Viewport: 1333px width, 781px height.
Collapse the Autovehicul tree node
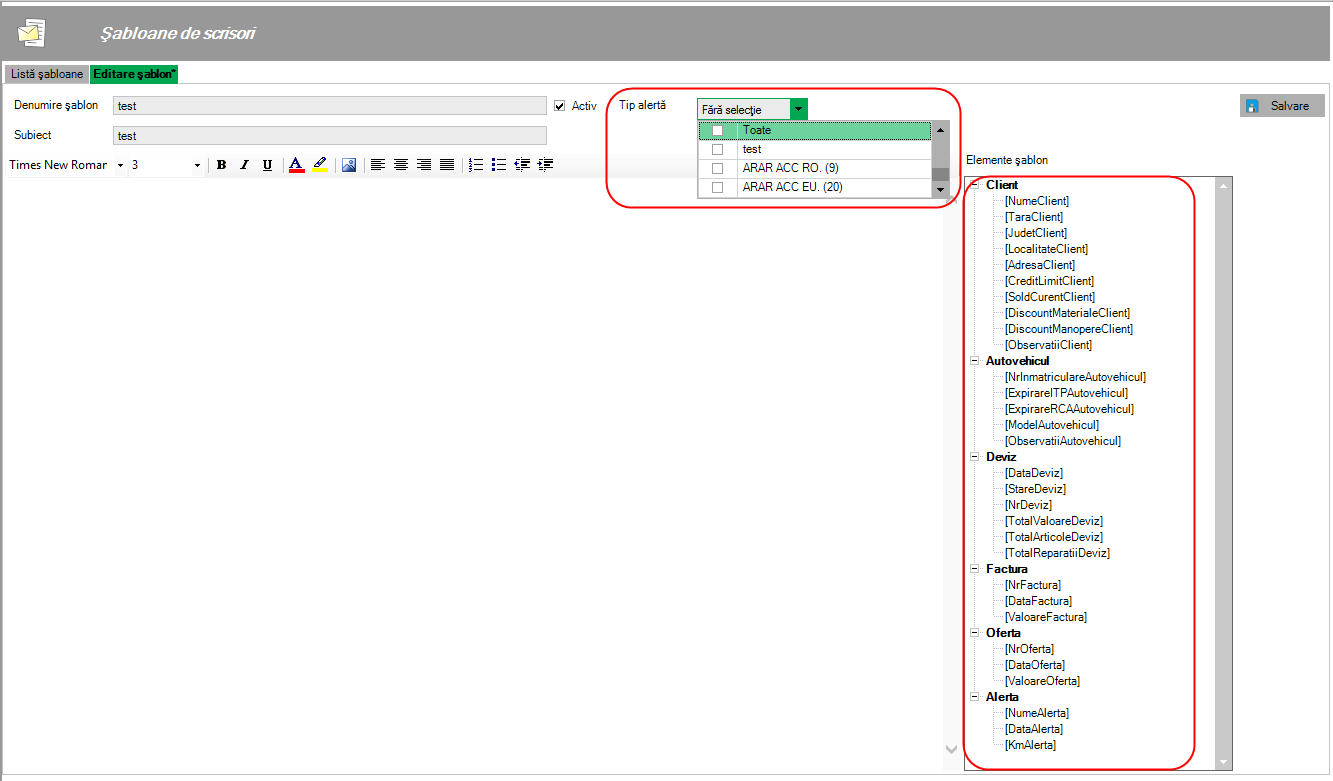[x=975, y=361]
